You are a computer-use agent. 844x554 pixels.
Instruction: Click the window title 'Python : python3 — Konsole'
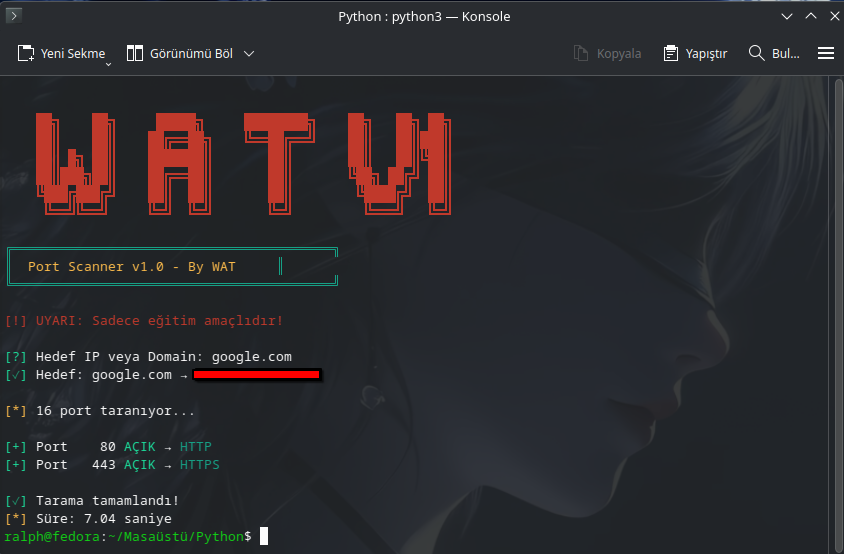click(x=424, y=17)
